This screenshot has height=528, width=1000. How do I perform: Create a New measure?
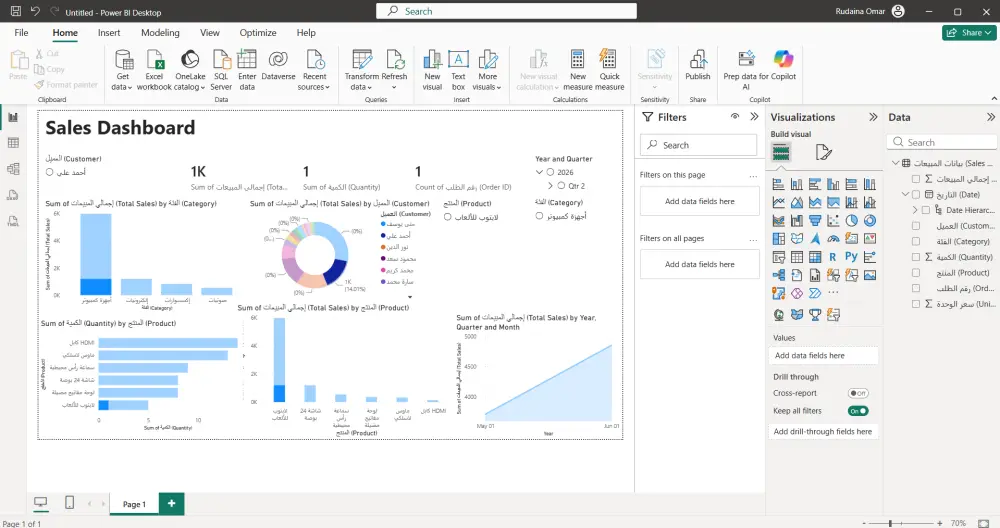(578, 70)
